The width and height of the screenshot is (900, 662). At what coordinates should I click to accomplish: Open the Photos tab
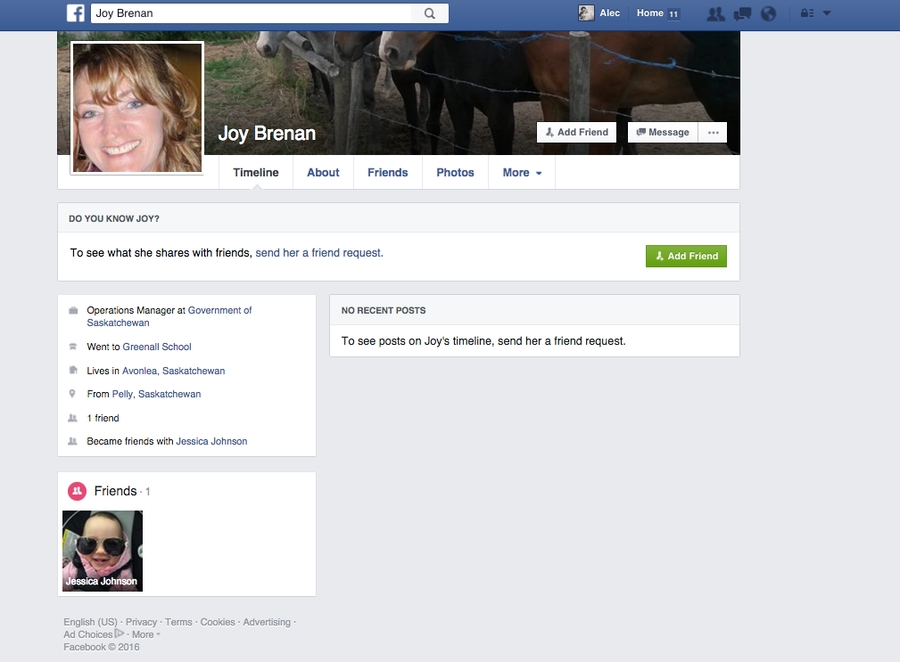coord(455,173)
